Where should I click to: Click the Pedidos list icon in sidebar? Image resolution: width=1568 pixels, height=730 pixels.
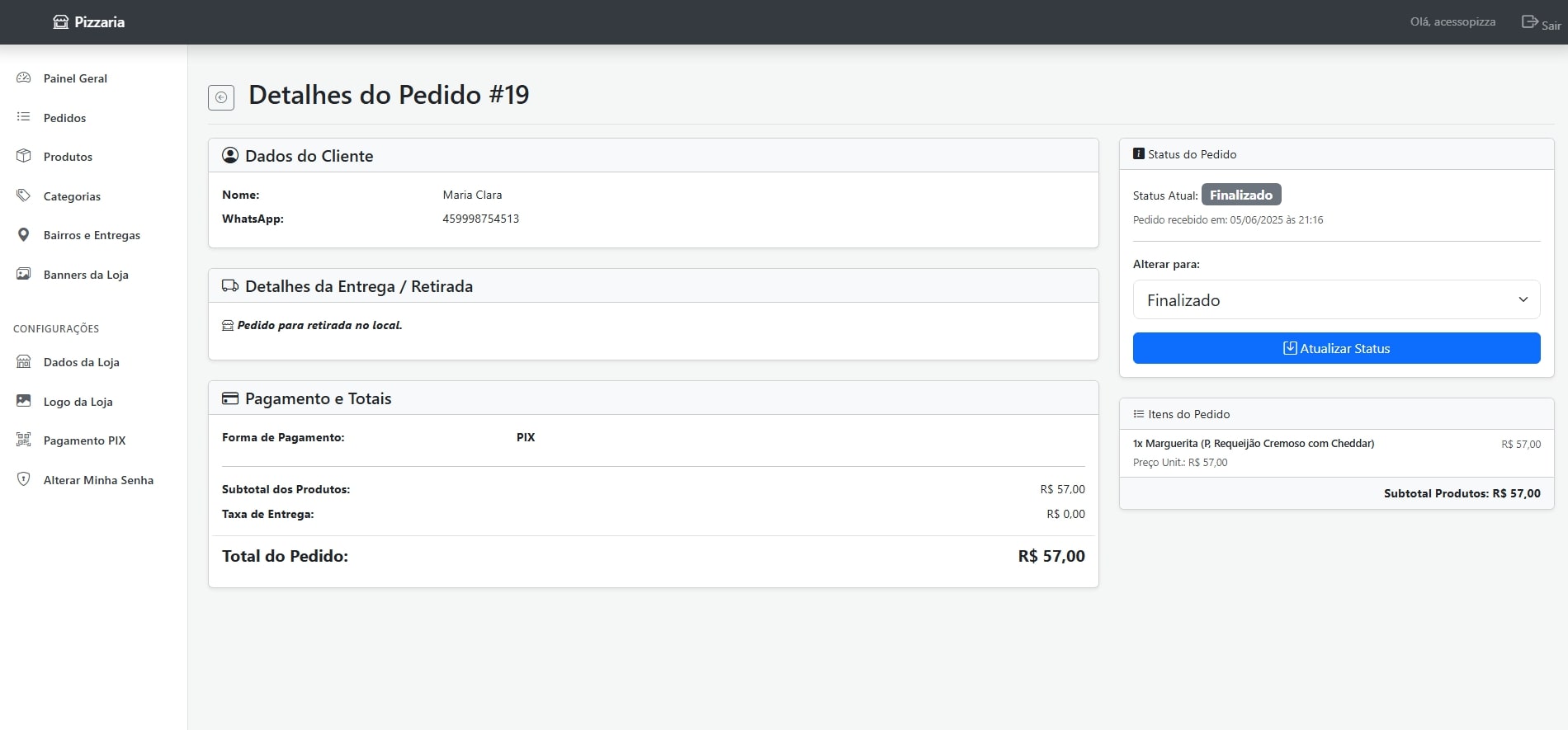(24, 117)
